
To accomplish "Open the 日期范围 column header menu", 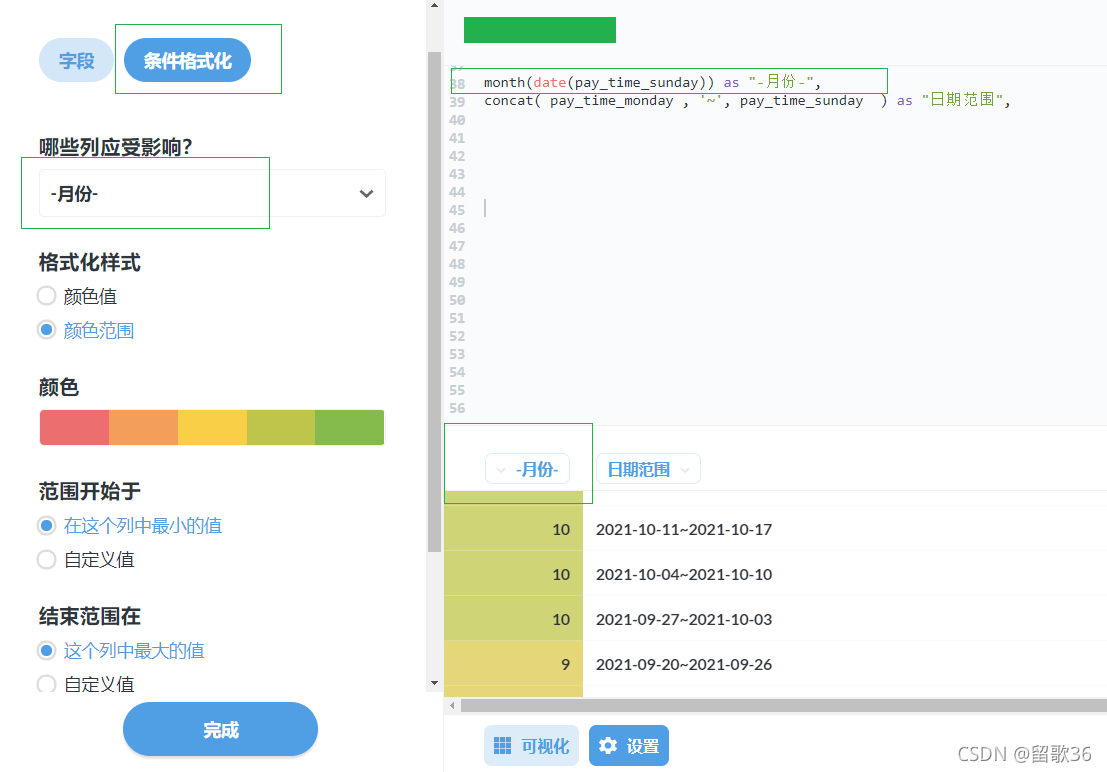I will pos(648,469).
